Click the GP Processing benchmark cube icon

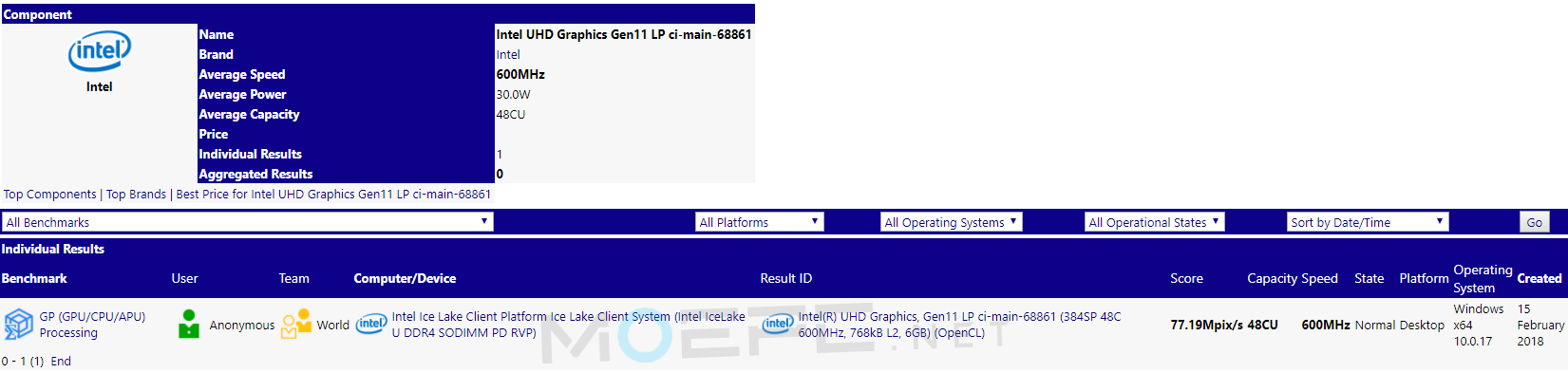[x=19, y=325]
